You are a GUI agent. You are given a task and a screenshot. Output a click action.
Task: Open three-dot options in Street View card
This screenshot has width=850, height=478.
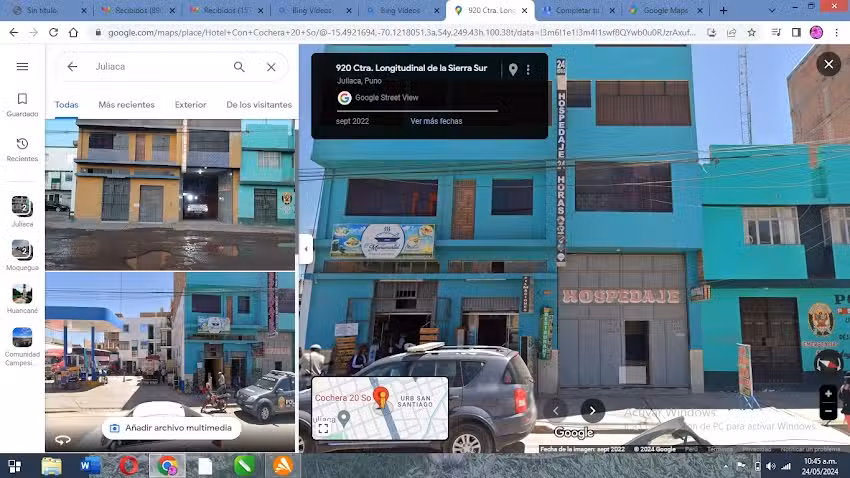click(x=528, y=70)
